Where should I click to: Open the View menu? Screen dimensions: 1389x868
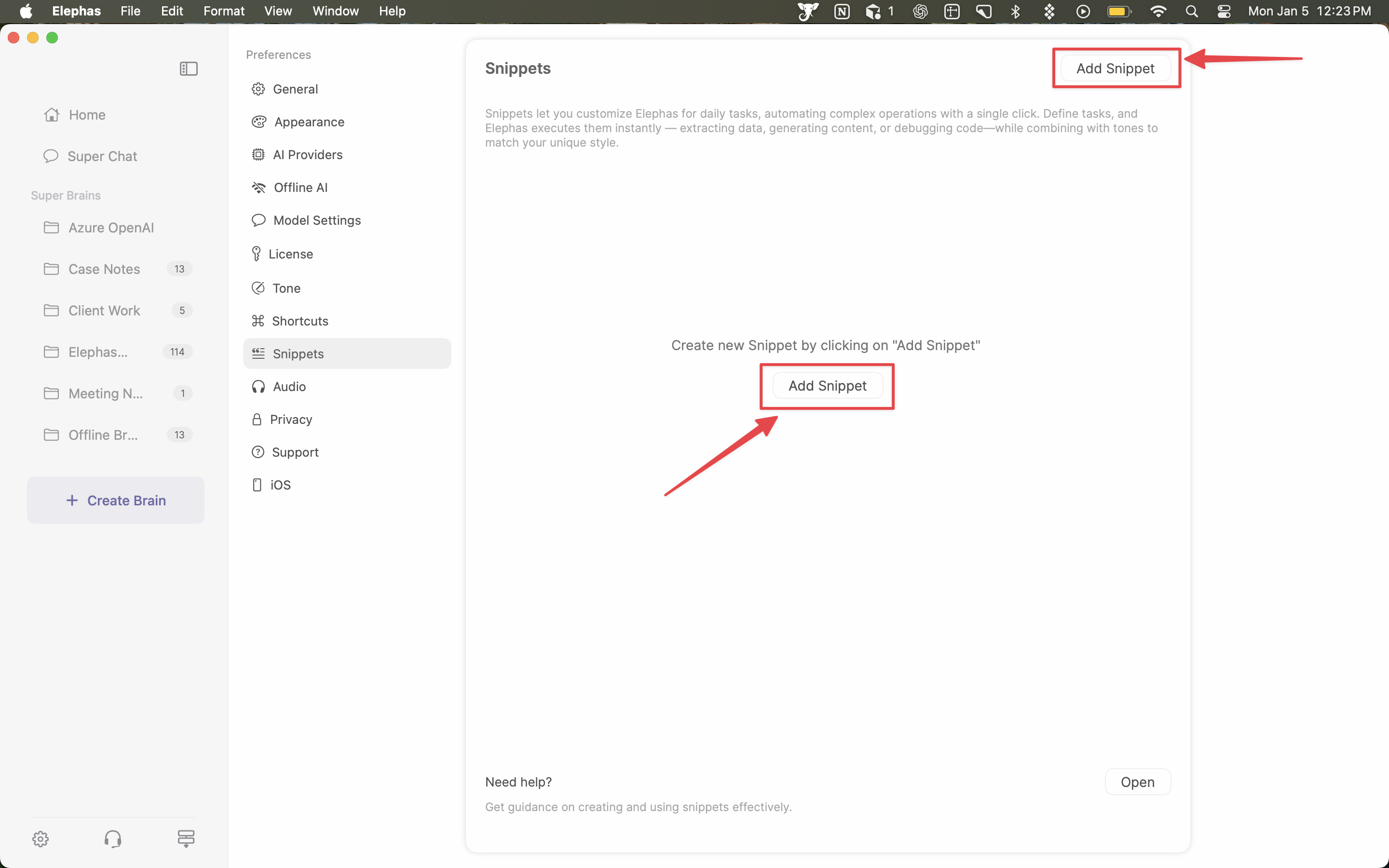tap(278, 11)
